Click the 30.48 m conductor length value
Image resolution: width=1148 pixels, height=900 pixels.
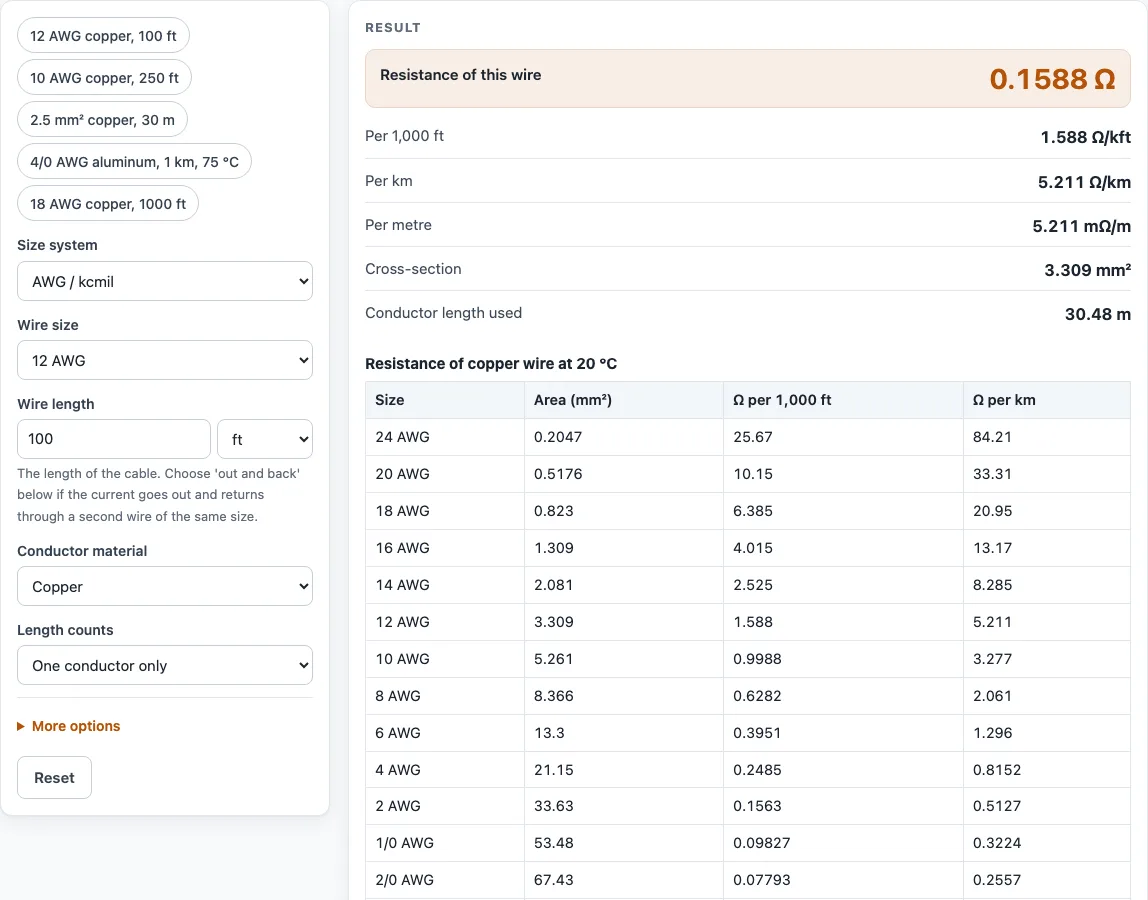point(1097,314)
